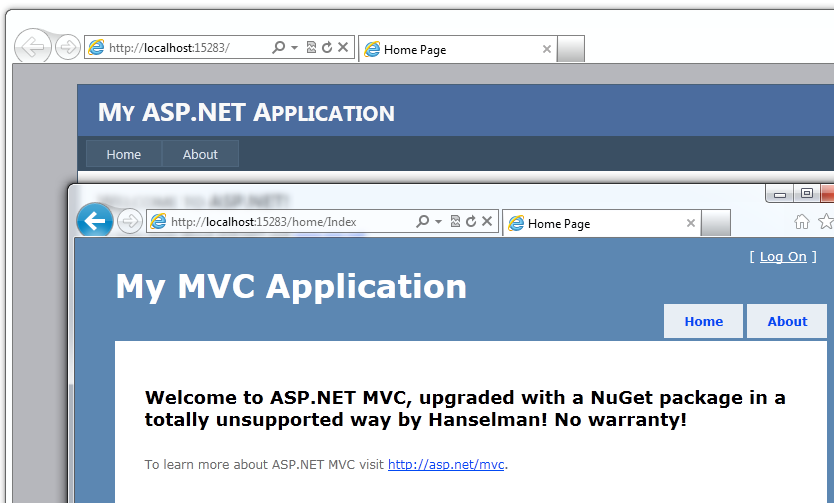Open address dropdown arrow in rear window

(294, 47)
